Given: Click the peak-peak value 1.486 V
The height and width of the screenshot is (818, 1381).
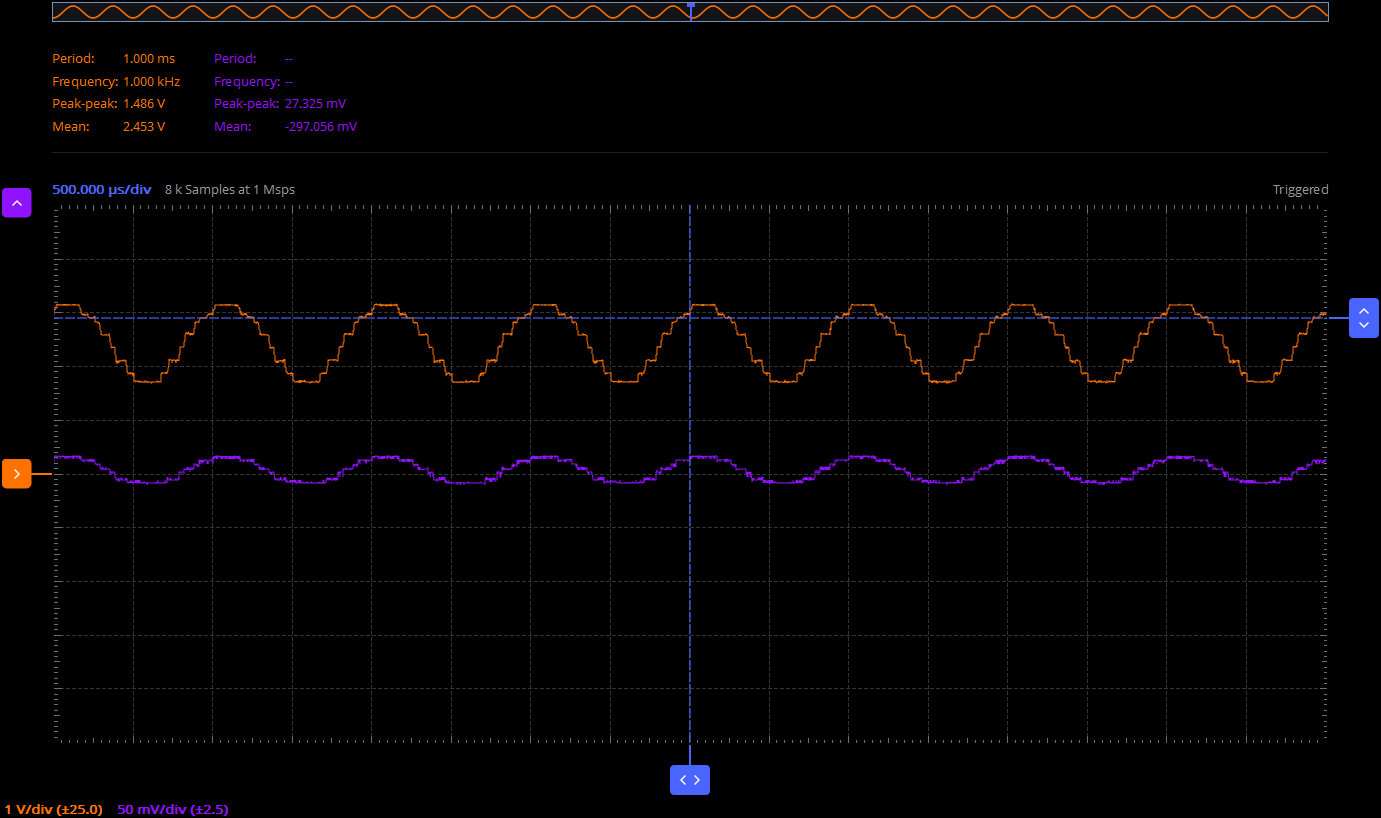Looking at the screenshot, I should point(144,104).
